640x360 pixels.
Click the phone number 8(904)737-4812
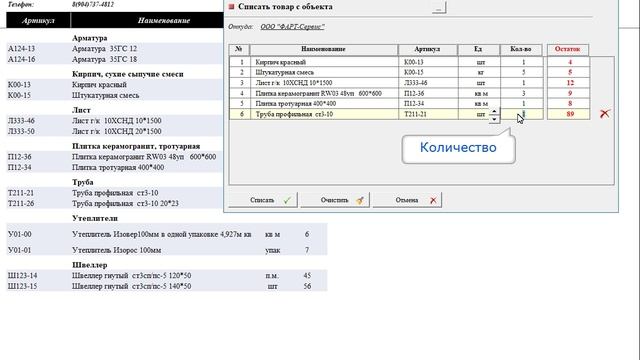[x=93, y=4]
